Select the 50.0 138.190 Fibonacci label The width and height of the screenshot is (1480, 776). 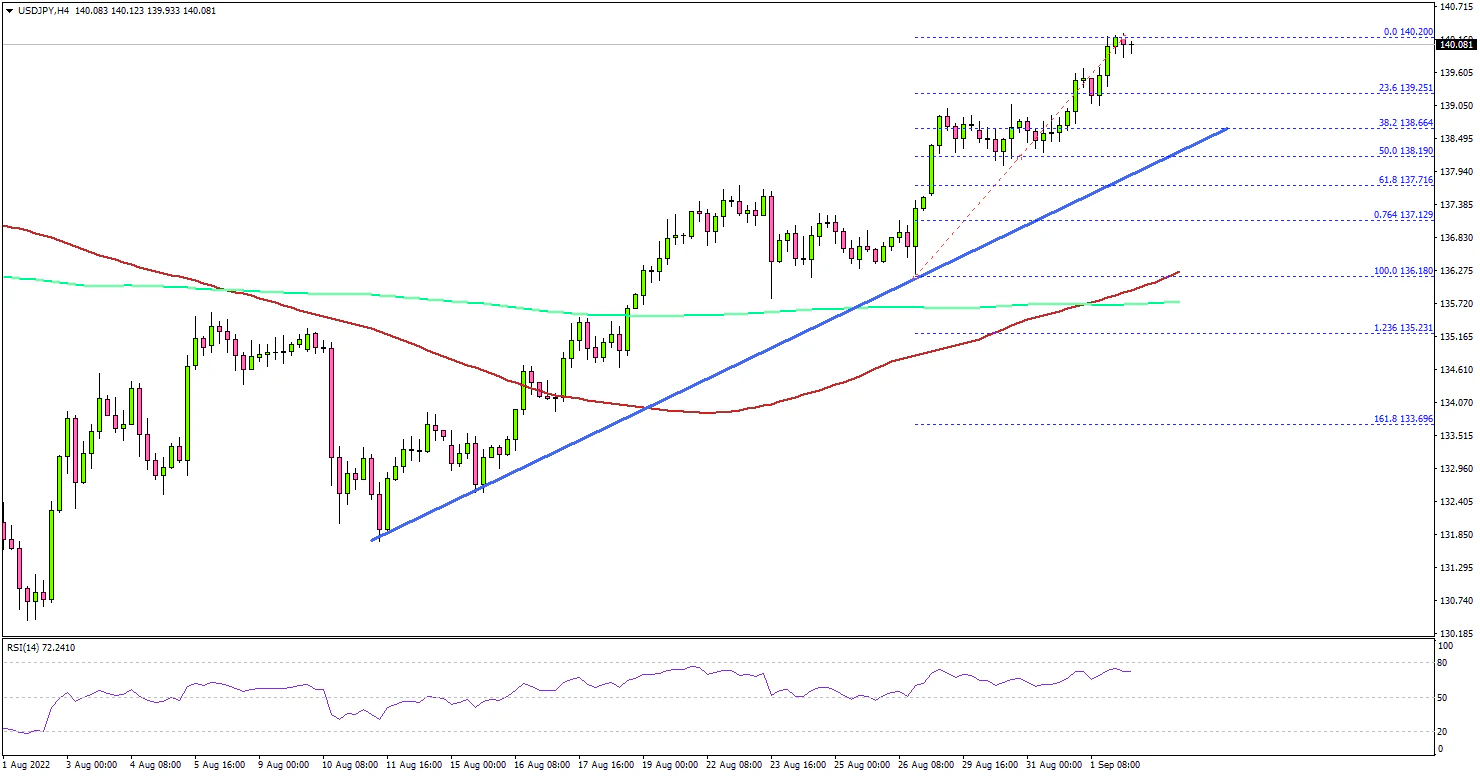(x=1405, y=151)
